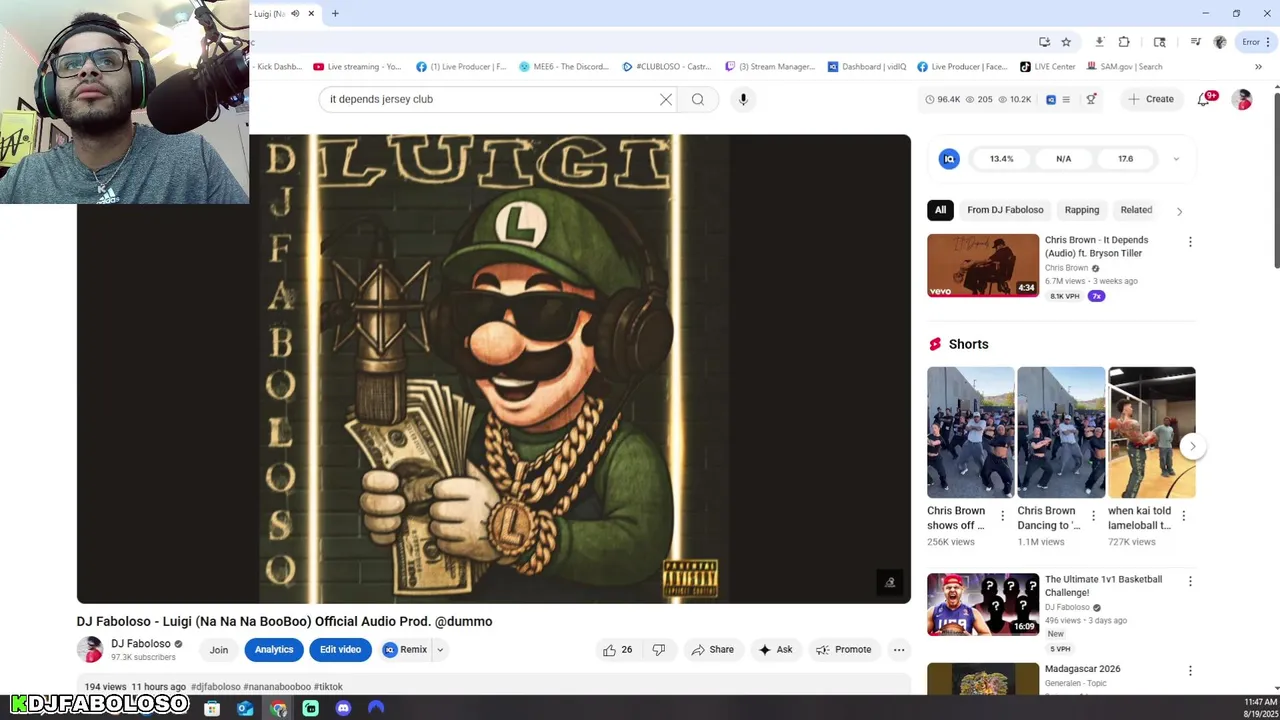
Task: Click the vidIQ trophy icon
Action: coord(1091,99)
